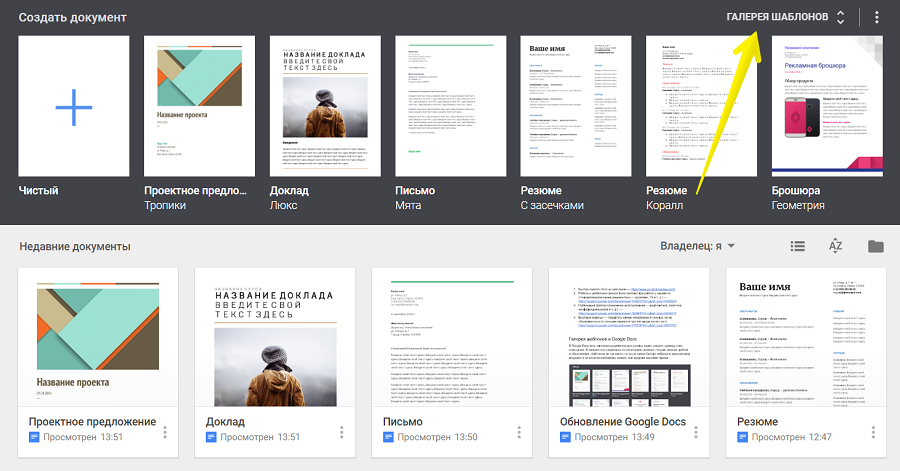This screenshot has height=471, width=900.
Task: Create a blank Чистый document
Action: tap(74, 105)
